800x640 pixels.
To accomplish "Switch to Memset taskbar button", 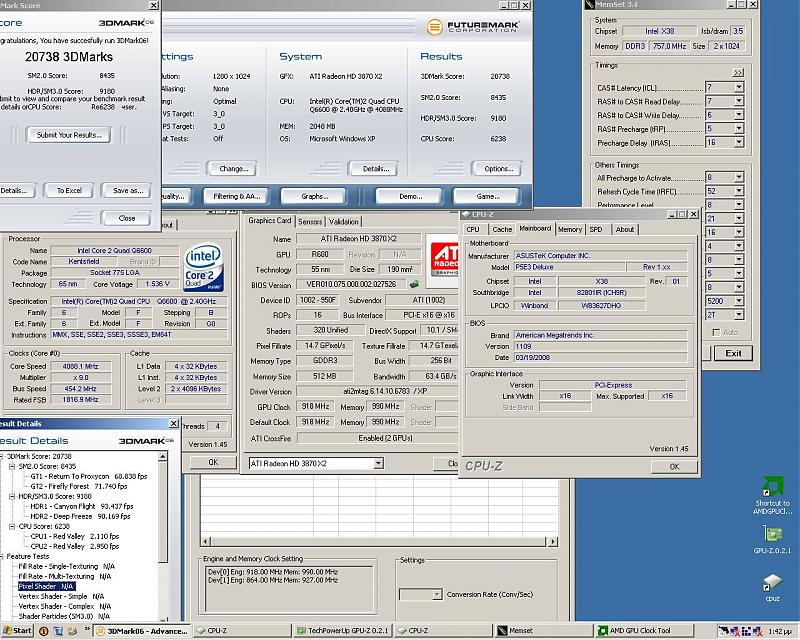I will [544, 631].
